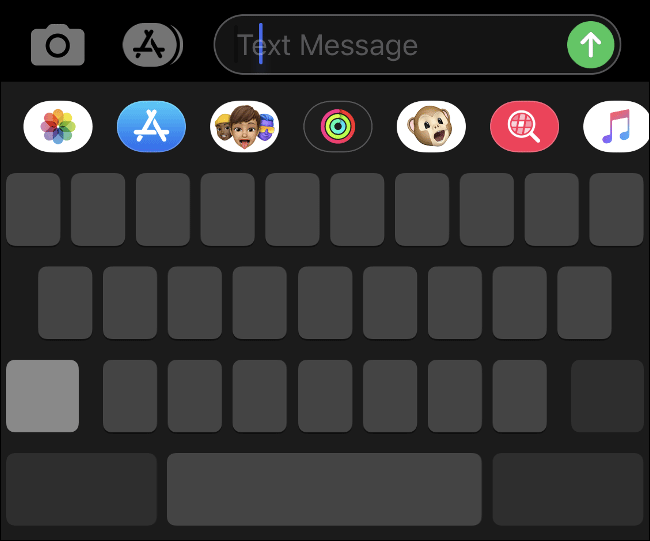Tap the key right of shift
Viewport: 650px width, 541px height.
tap(130, 396)
